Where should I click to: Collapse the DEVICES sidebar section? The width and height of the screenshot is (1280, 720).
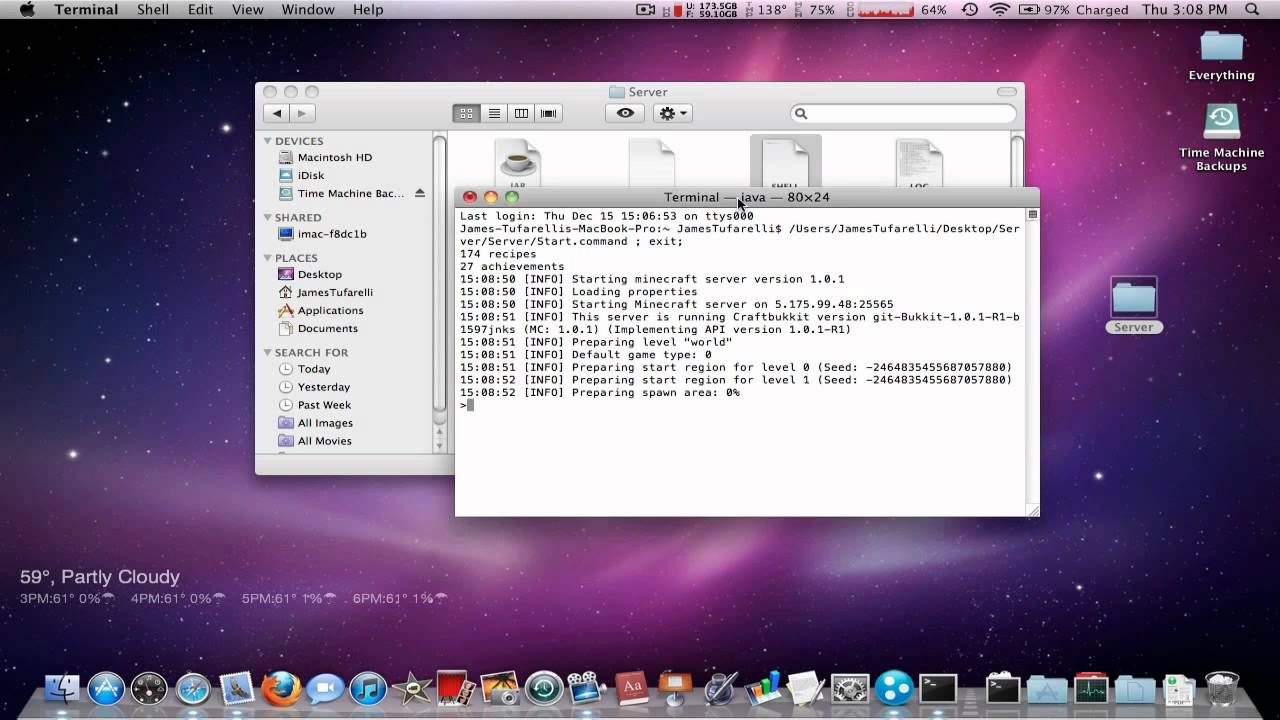(268, 141)
